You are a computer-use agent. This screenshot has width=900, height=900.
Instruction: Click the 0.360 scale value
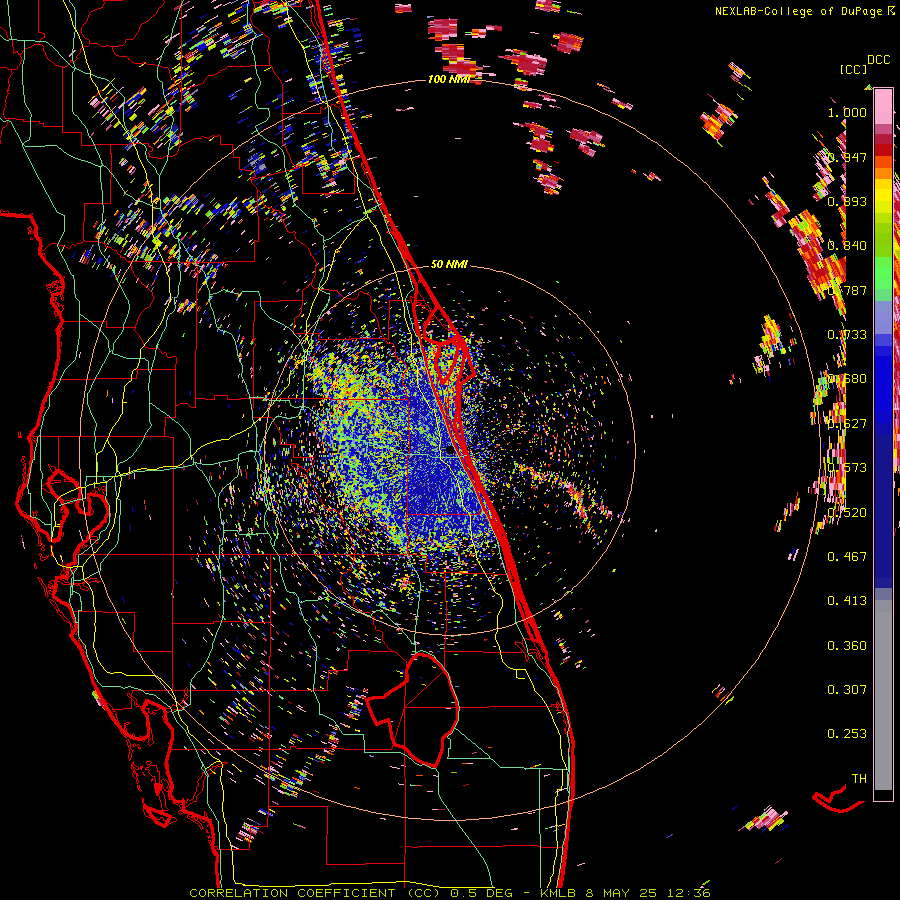tap(847, 646)
